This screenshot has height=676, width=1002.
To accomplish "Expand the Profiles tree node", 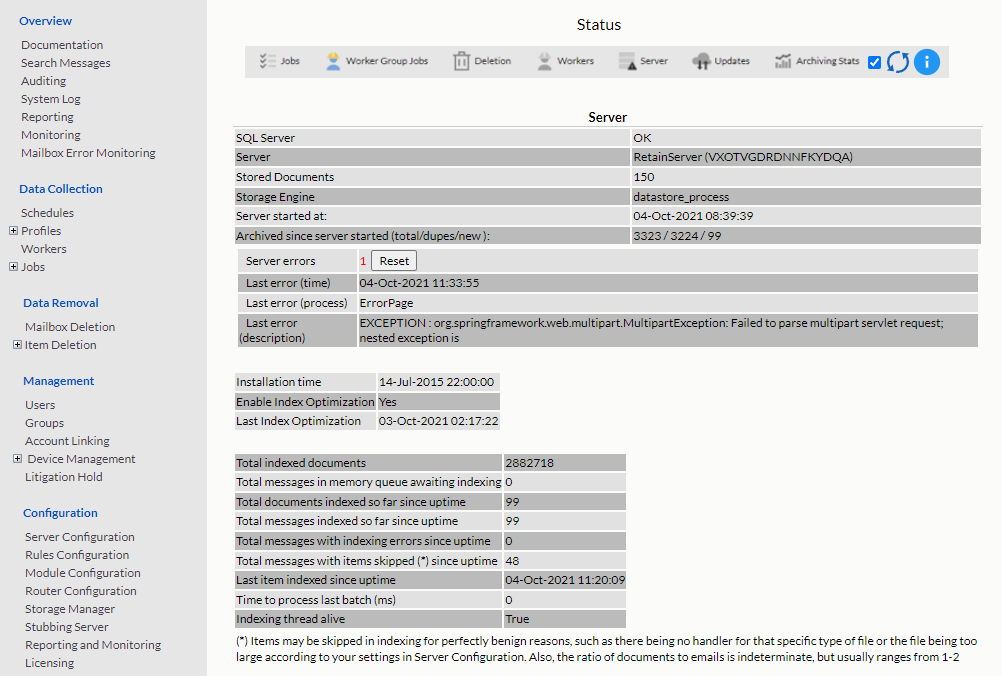I will 13,231.
